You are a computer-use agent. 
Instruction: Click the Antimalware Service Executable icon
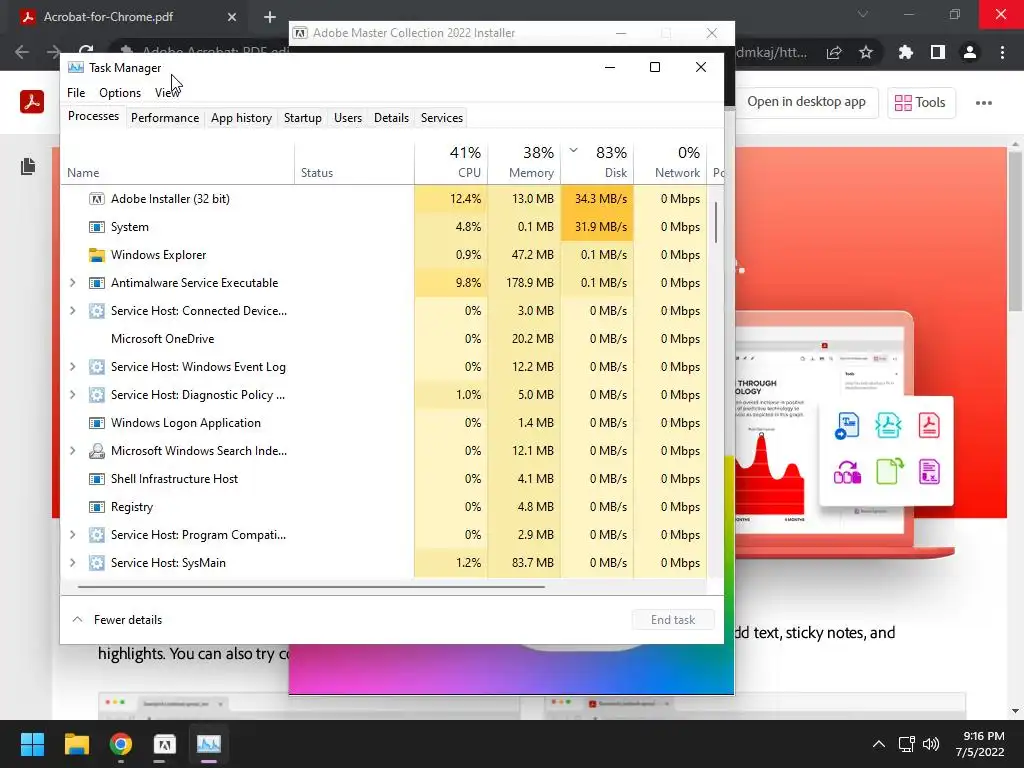(97, 283)
